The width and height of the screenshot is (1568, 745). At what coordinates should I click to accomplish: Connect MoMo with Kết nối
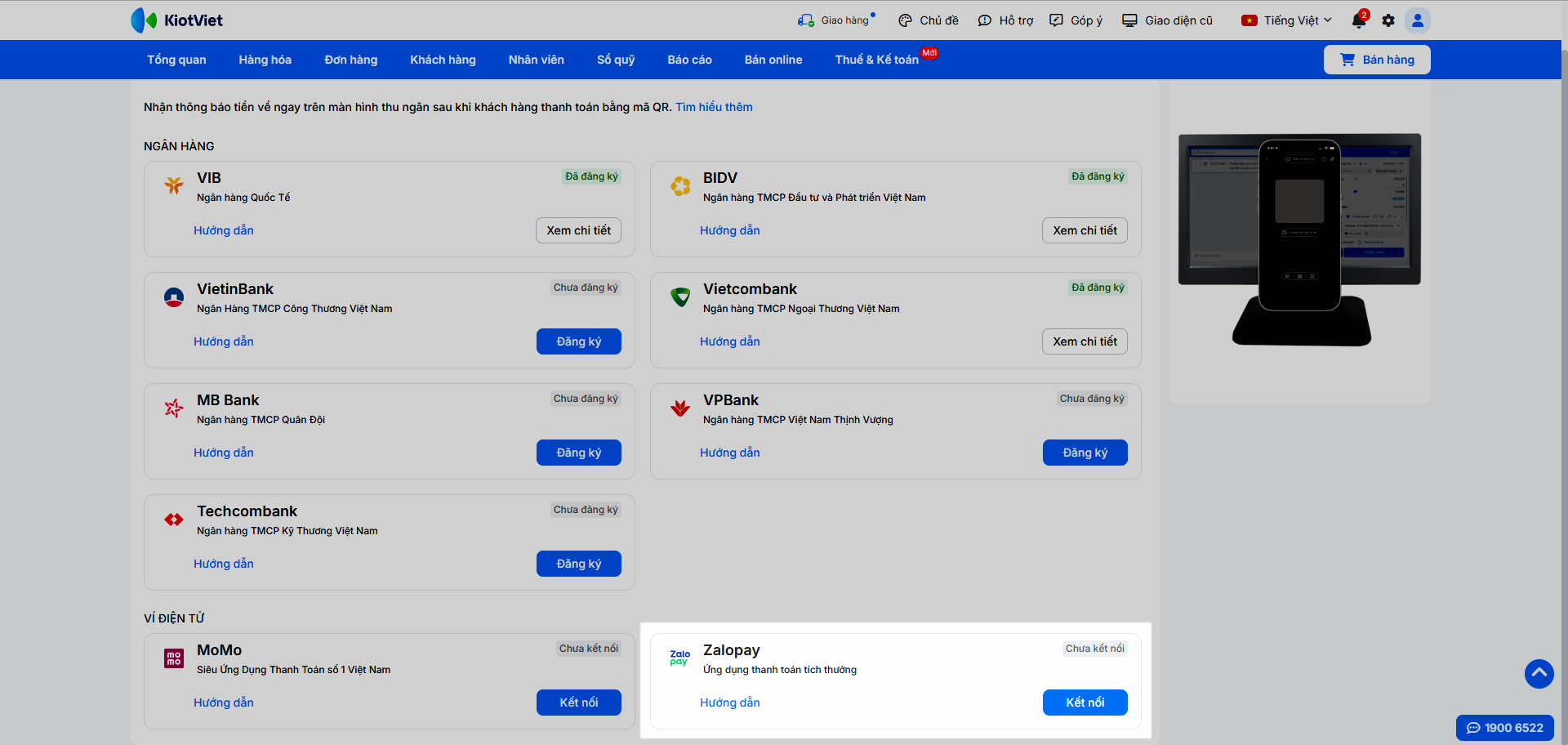coord(579,703)
